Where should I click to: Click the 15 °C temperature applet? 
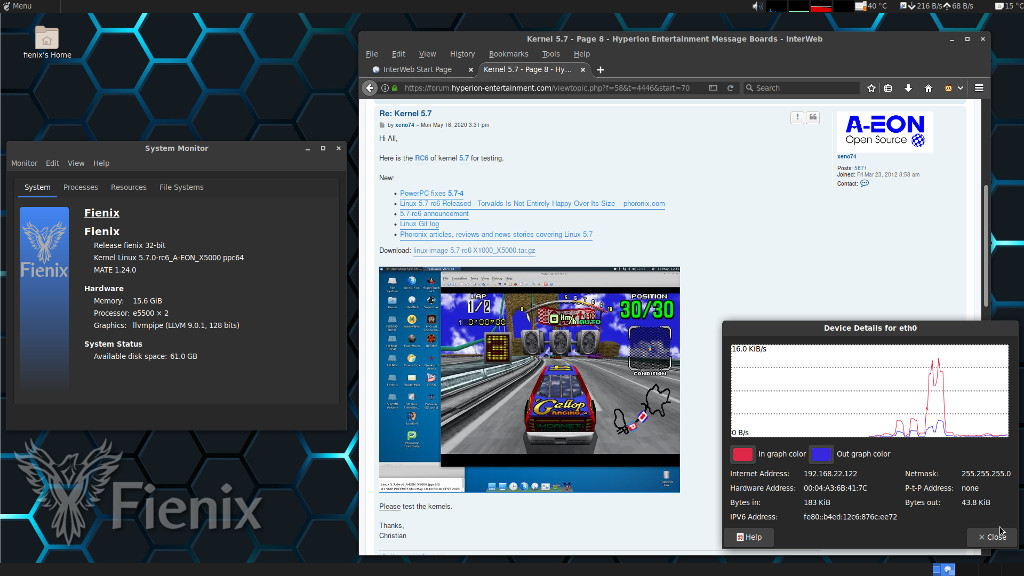1009,6
